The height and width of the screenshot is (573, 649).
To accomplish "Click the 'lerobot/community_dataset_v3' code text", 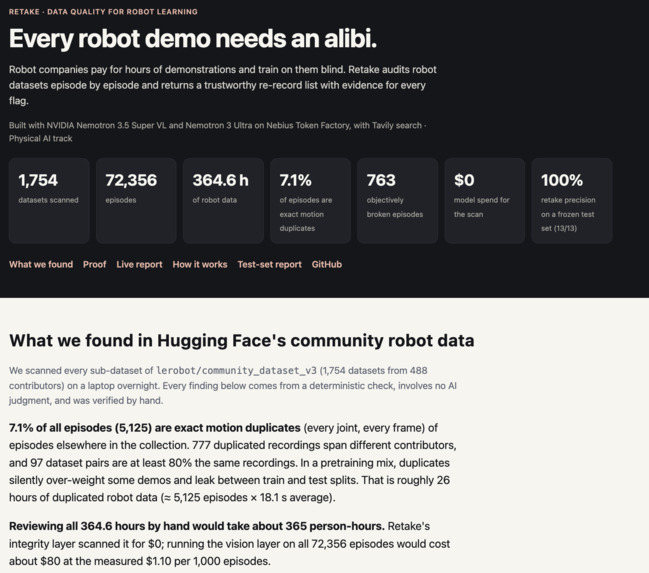I will (x=236, y=371).
